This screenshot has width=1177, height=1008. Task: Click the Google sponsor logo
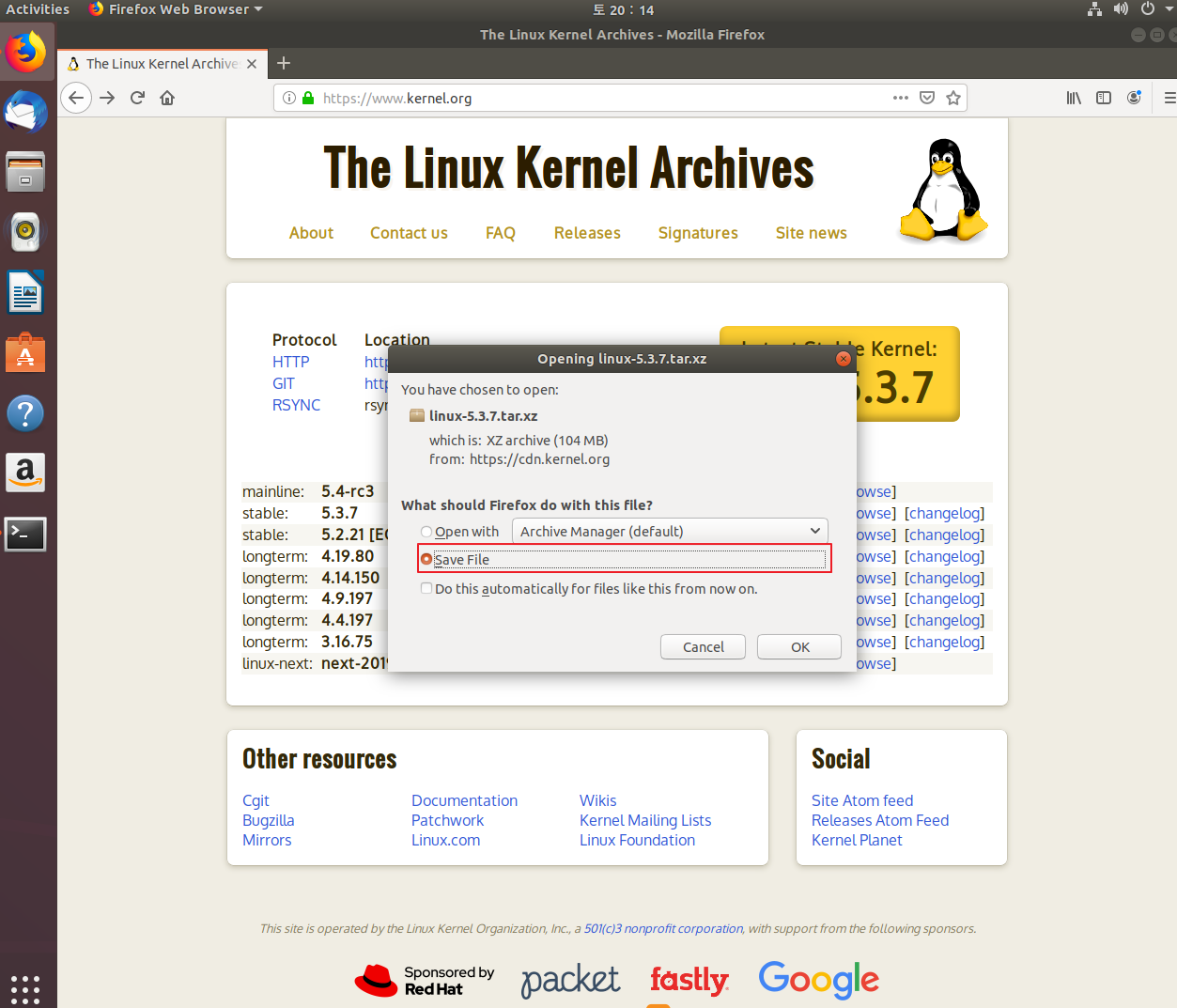(x=818, y=979)
